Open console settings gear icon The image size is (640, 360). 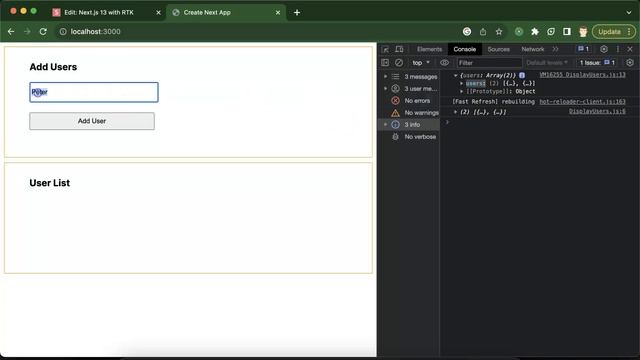[x=630, y=63]
